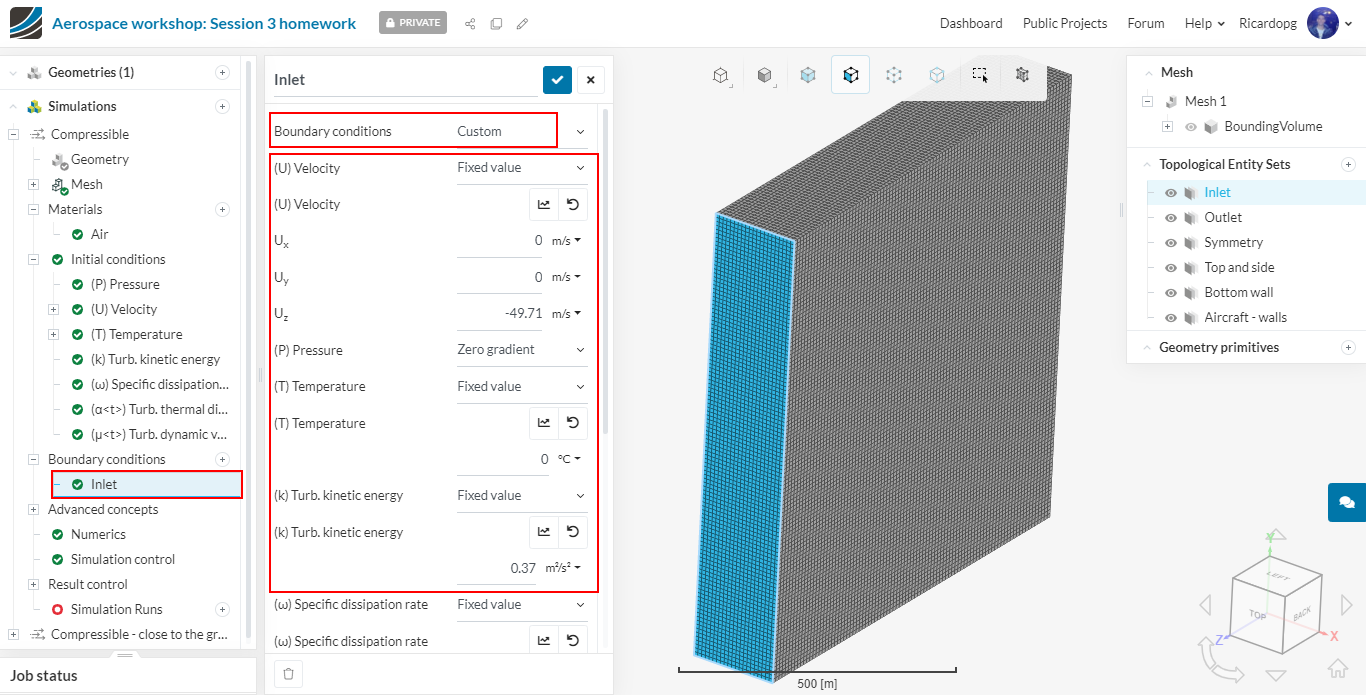
Task: Open the share project icon
Action: [470, 23]
